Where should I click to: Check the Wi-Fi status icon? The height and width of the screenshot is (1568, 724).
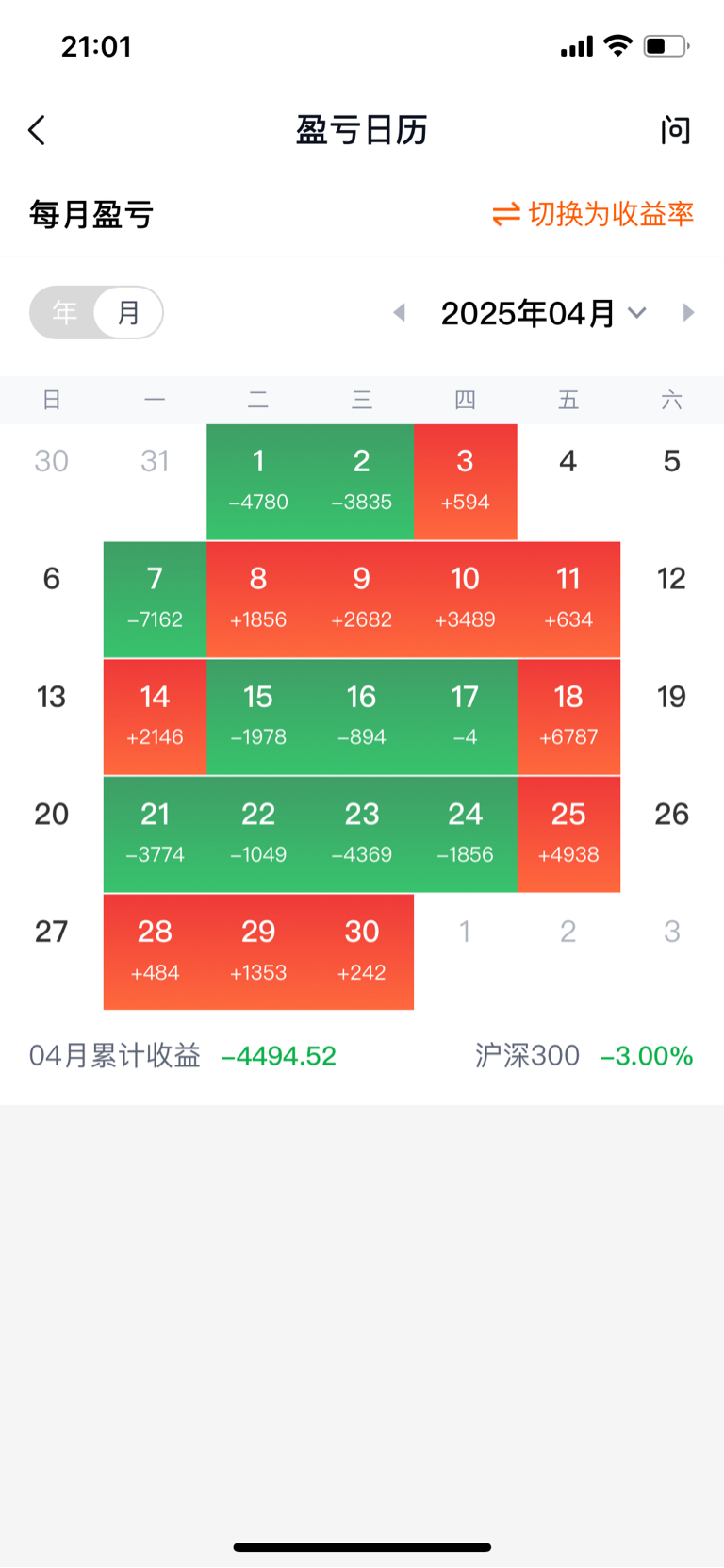[618, 45]
